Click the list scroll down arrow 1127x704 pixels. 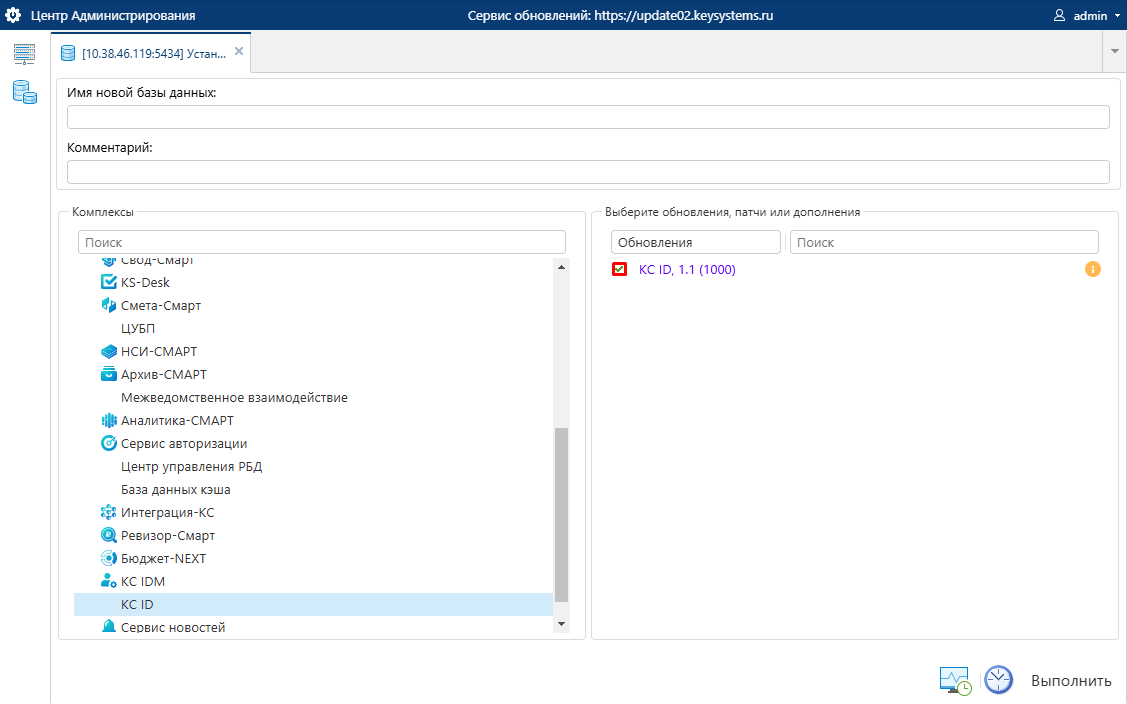click(x=561, y=624)
